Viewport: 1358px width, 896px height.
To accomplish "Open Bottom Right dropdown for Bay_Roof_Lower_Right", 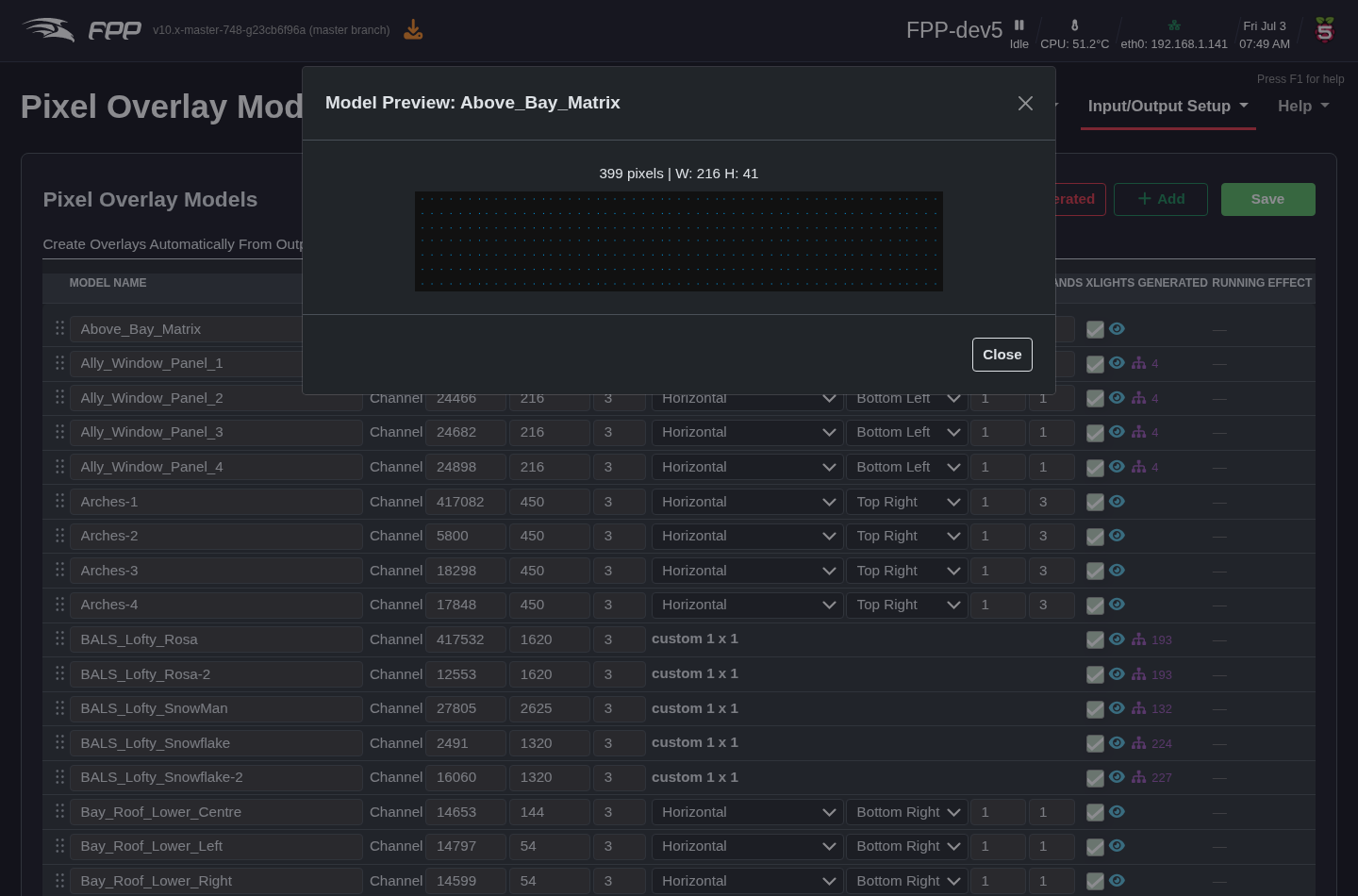I will pyautogui.click(x=907, y=881).
